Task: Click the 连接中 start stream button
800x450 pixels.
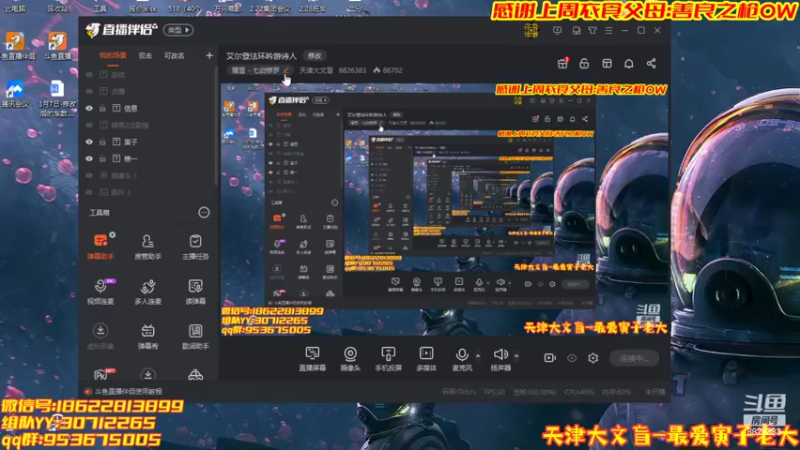Action: click(x=634, y=358)
